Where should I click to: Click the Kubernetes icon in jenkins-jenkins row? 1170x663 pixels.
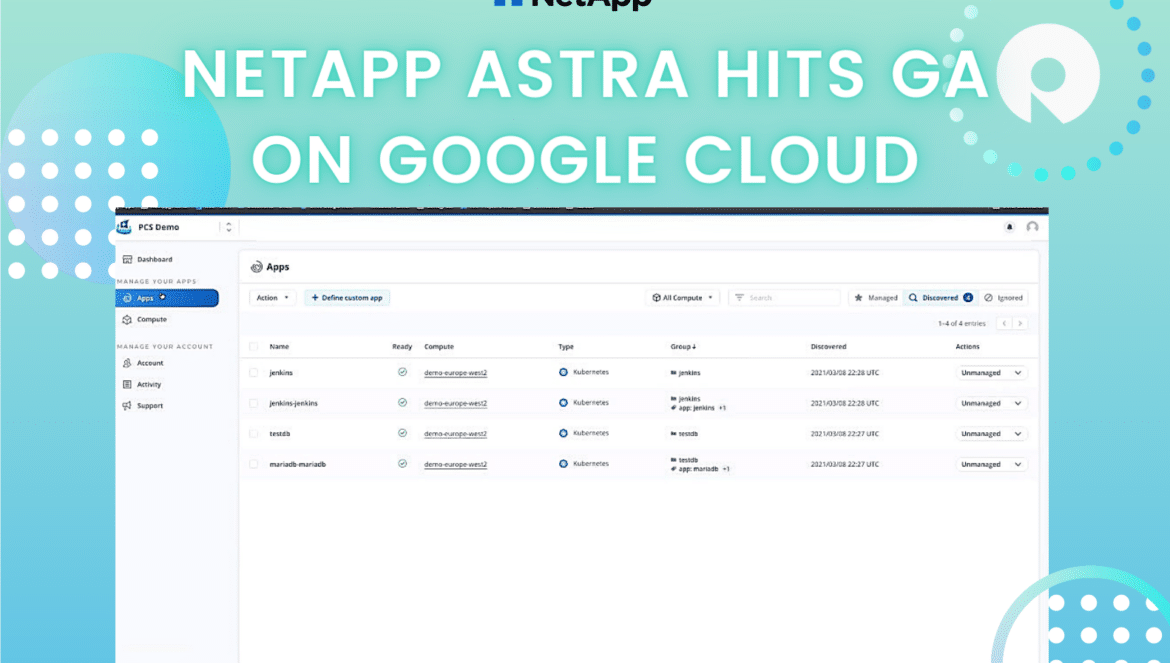coord(563,403)
